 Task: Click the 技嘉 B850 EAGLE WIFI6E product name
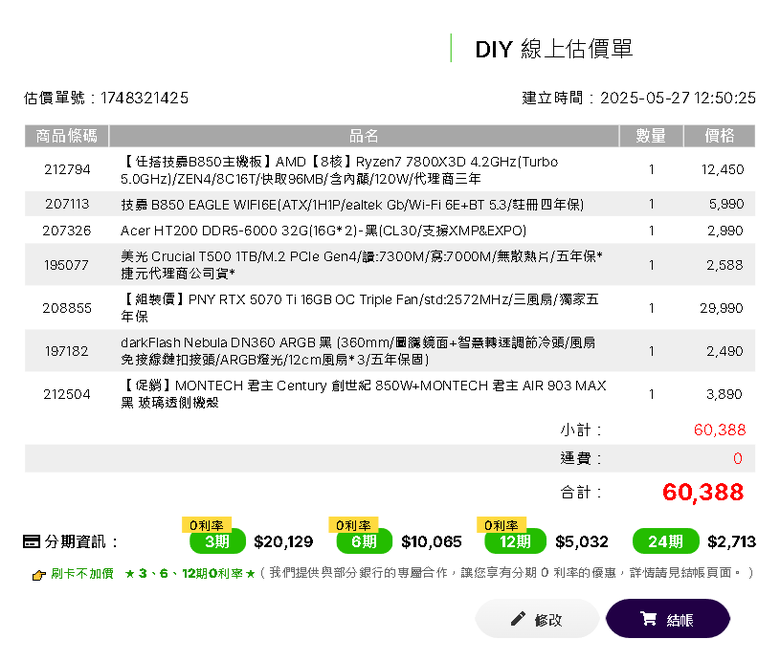352,204
